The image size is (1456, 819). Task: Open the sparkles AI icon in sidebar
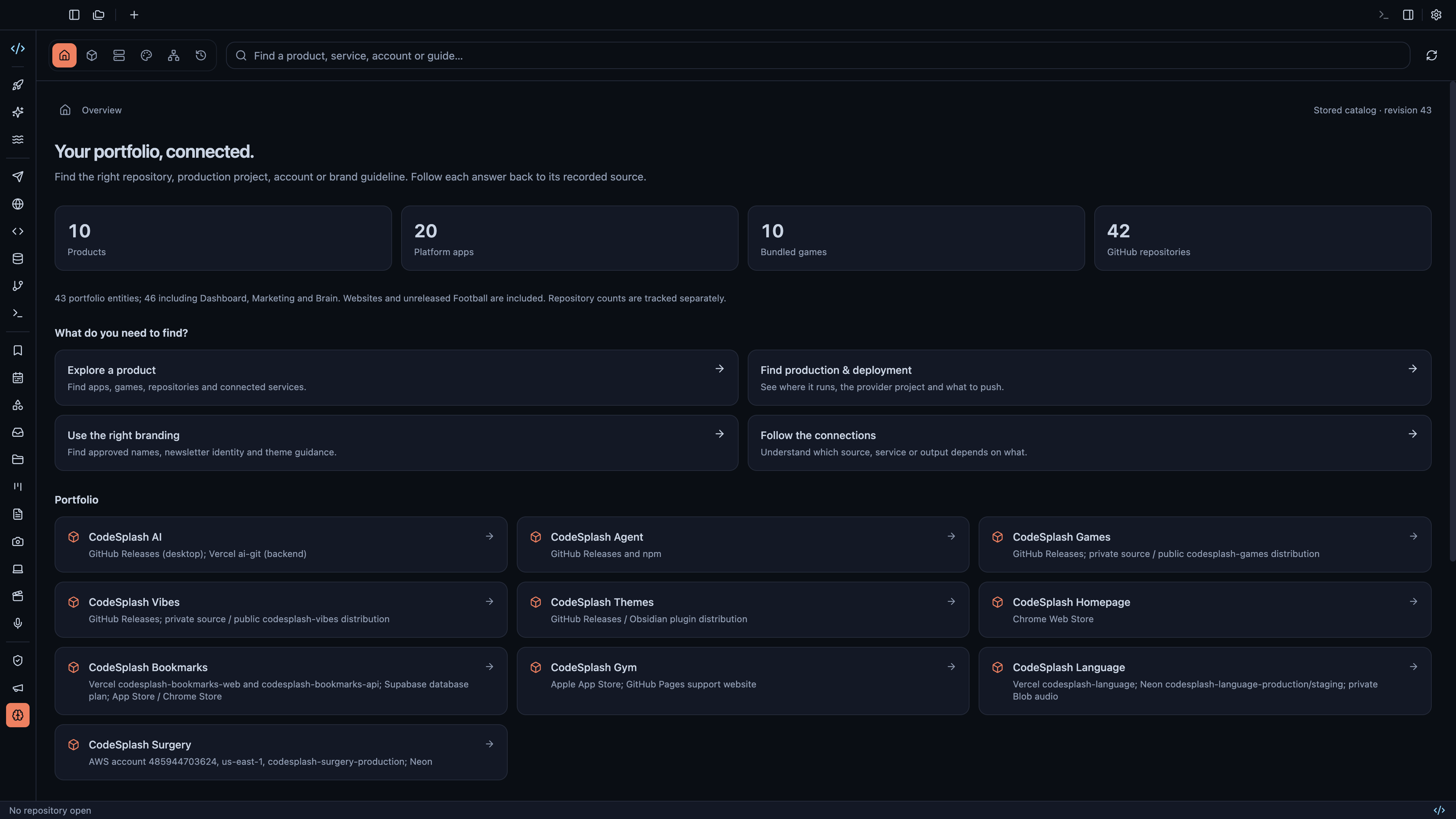click(x=17, y=112)
